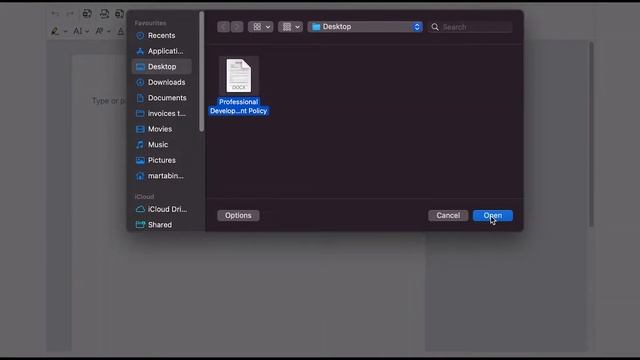The height and width of the screenshot is (360, 640).
Task: Click the Options button
Action: 238,216
